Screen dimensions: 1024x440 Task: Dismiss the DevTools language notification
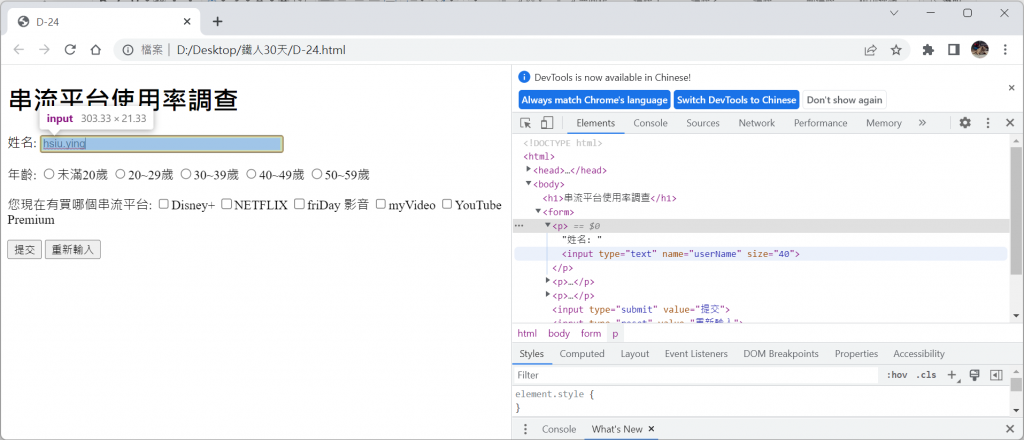[1012, 87]
